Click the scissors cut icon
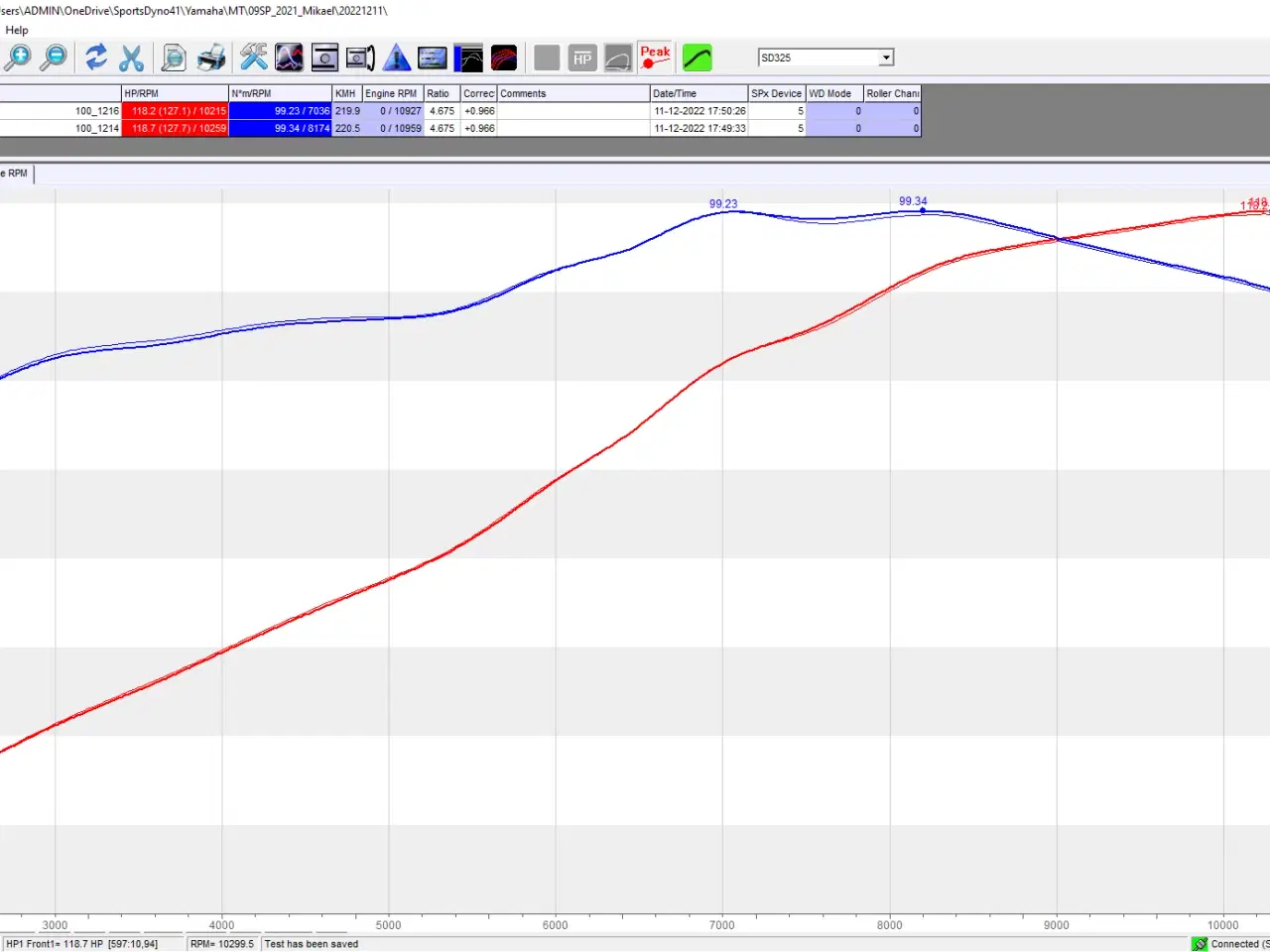 (131, 58)
